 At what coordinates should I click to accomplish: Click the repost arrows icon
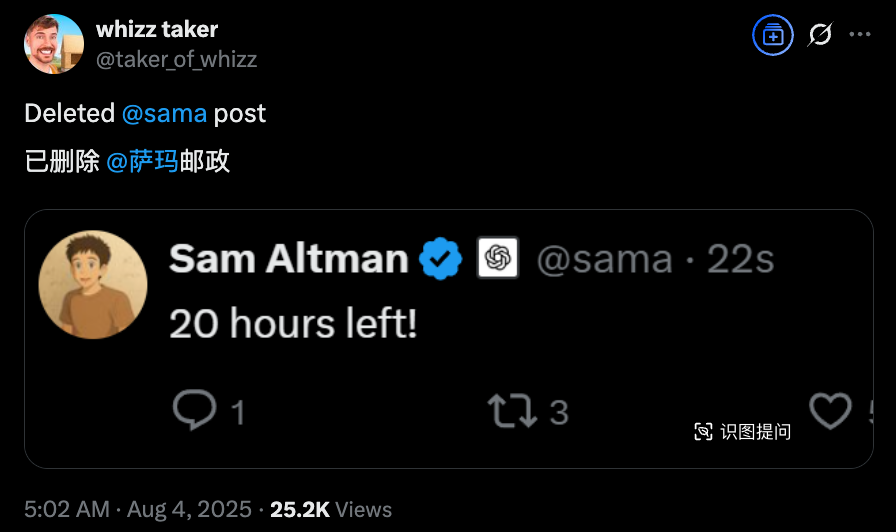click(x=513, y=411)
